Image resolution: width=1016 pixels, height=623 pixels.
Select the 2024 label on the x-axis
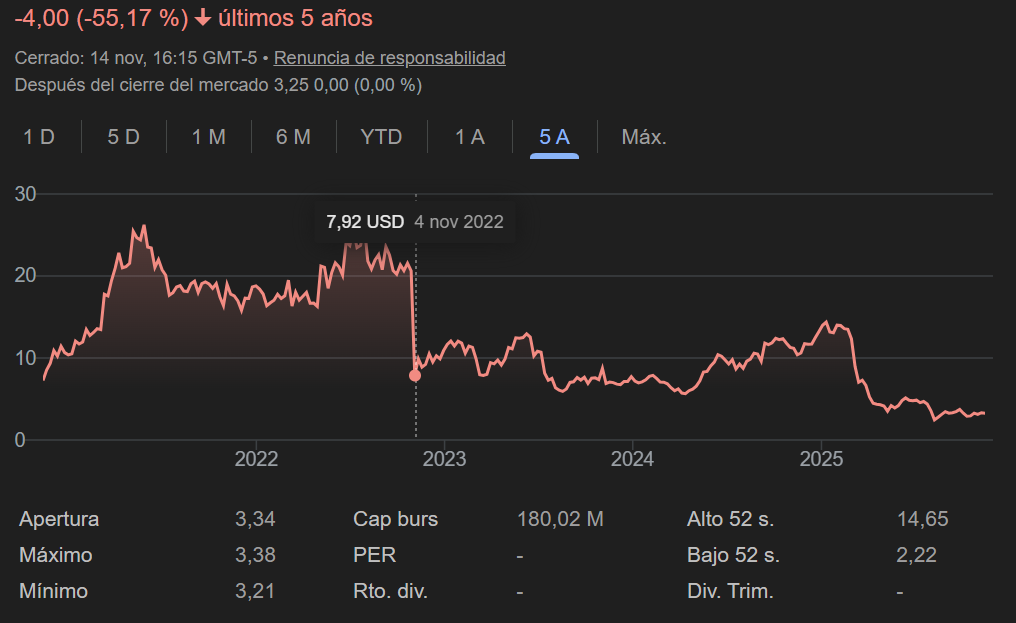click(x=632, y=459)
